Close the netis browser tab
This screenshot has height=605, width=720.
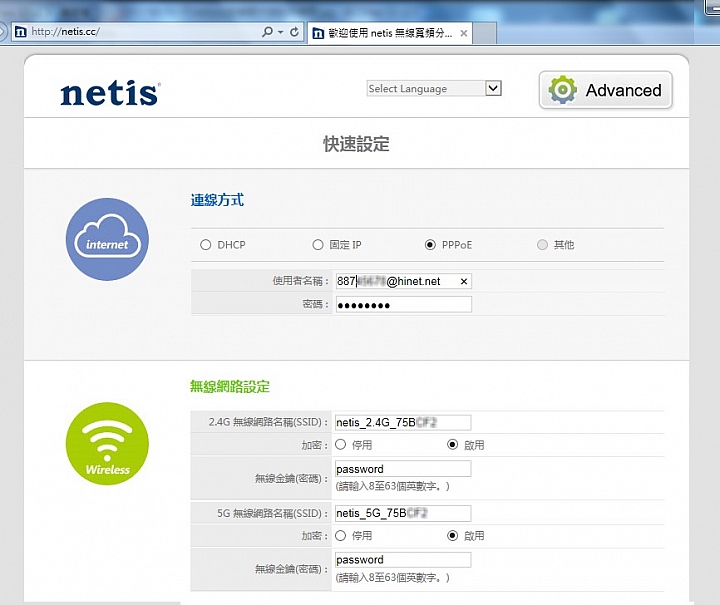(x=464, y=33)
